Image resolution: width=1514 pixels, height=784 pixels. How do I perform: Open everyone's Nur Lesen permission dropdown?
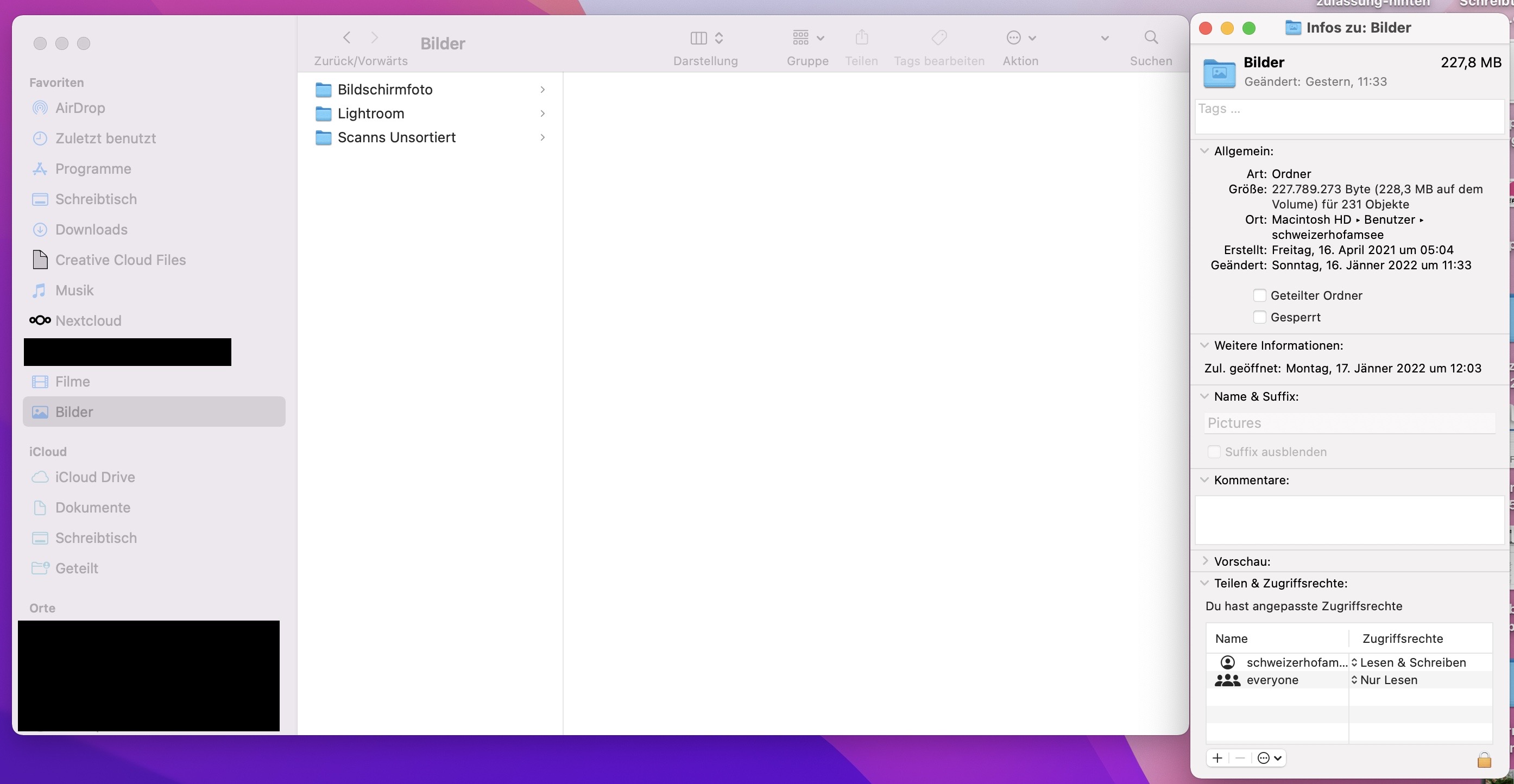coord(1388,680)
